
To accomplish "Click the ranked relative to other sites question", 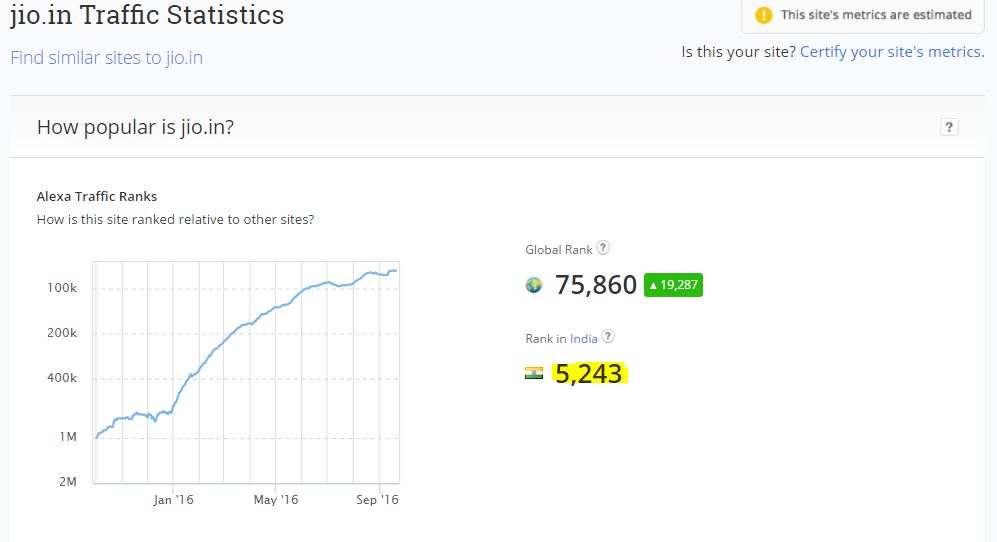I will [x=175, y=219].
